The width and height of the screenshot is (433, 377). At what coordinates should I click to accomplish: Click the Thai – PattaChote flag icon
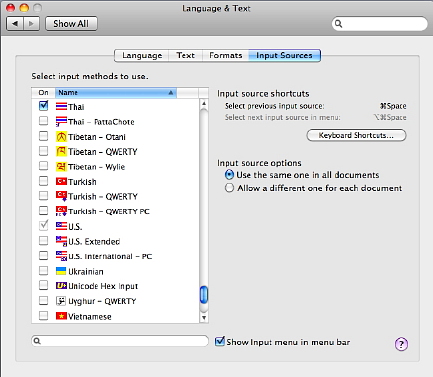click(61, 121)
